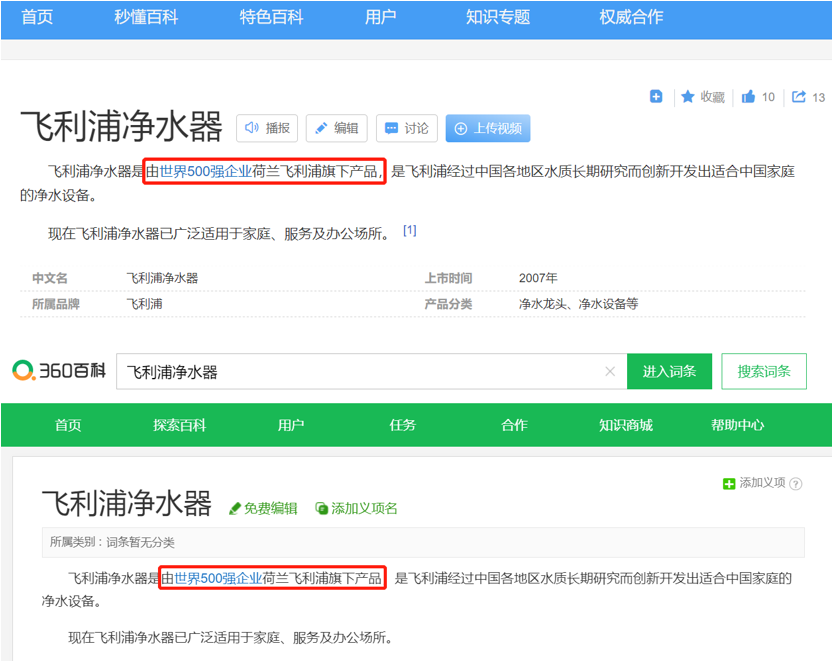The height and width of the screenshot is (664, 832).
Task: Click the 免费编辑 pencil link
Action: (263, 508)
